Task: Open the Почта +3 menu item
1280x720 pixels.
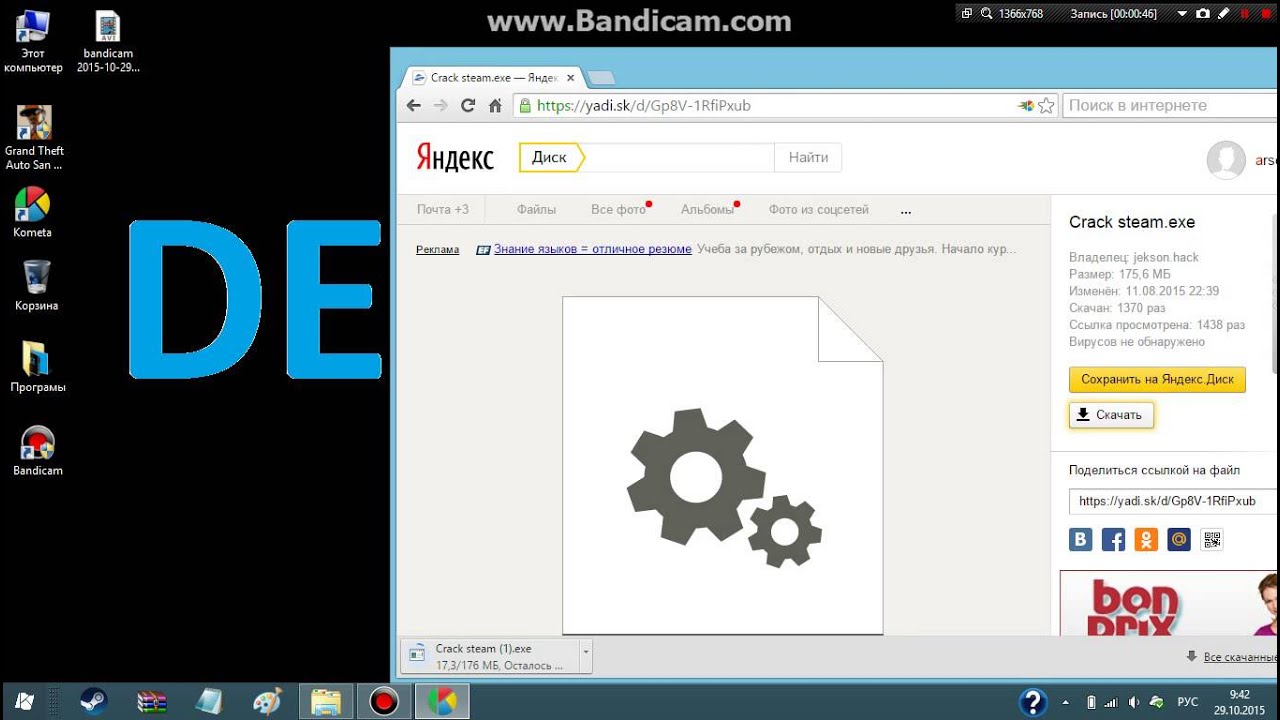Action: click(443, 210)
